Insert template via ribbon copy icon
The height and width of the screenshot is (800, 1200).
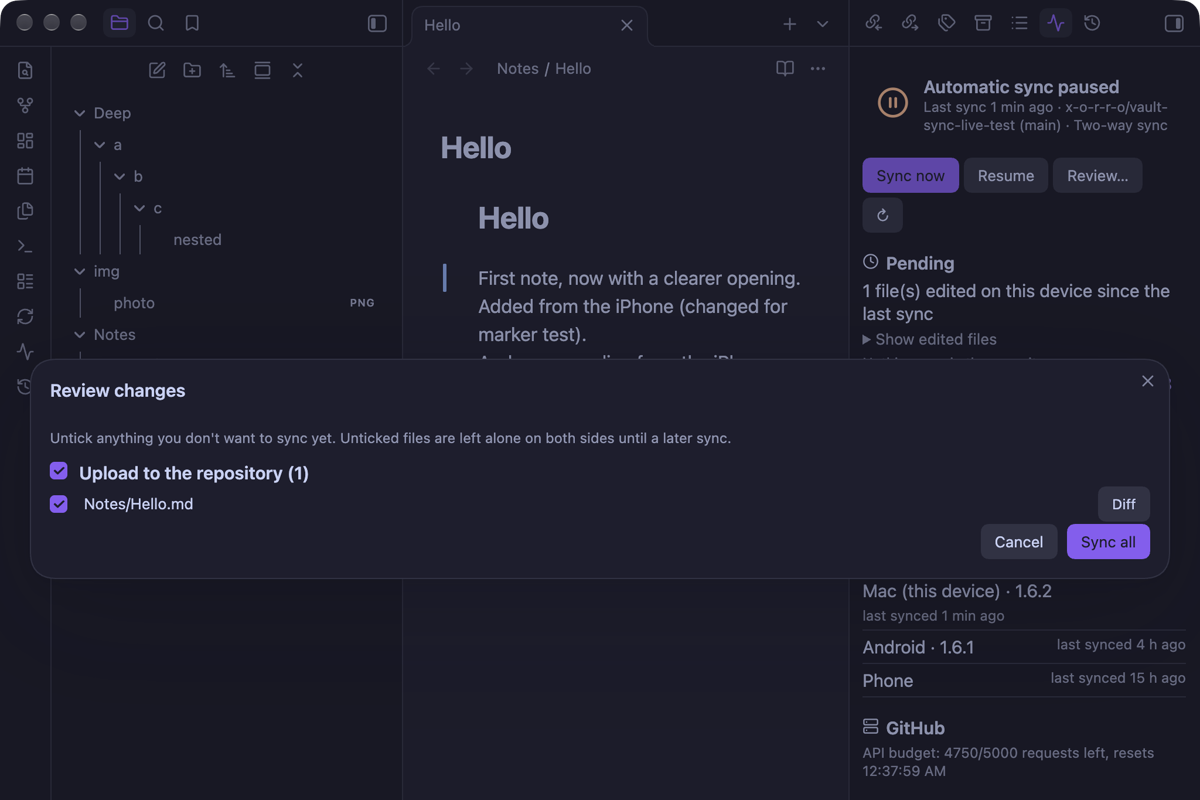pyautogui.click(x=25, y=211)
